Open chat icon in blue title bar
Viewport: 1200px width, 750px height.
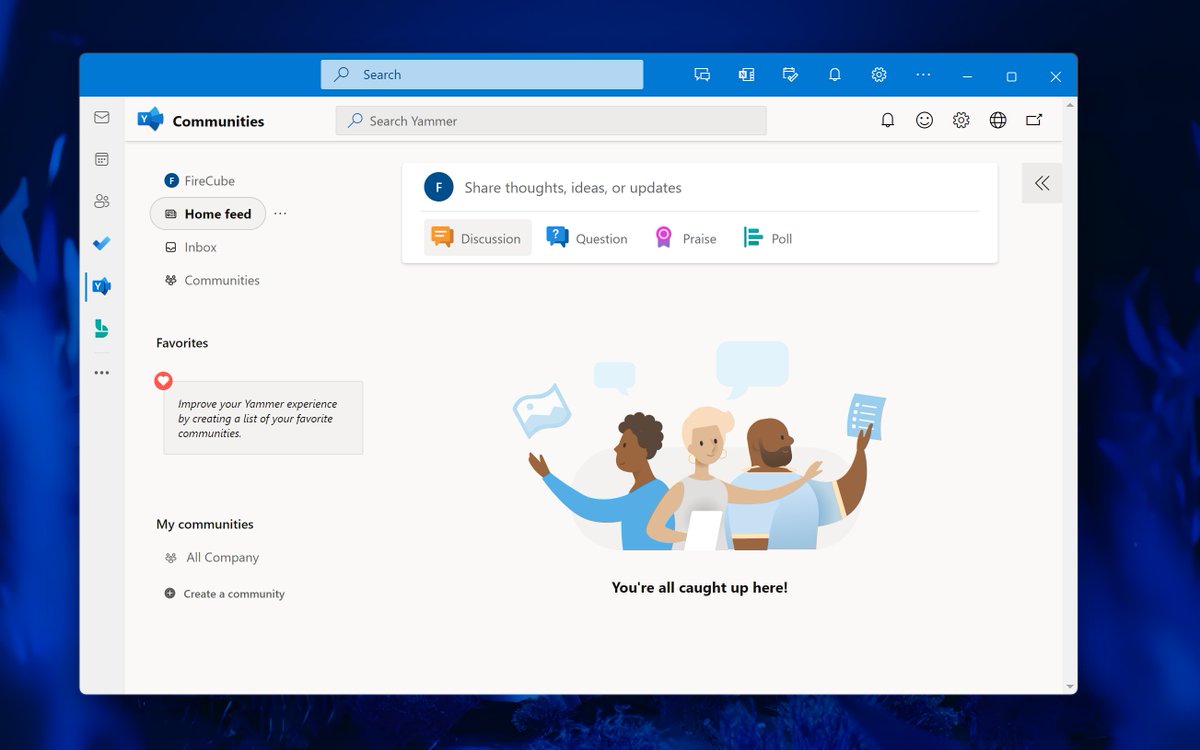(x=702, y=75)
